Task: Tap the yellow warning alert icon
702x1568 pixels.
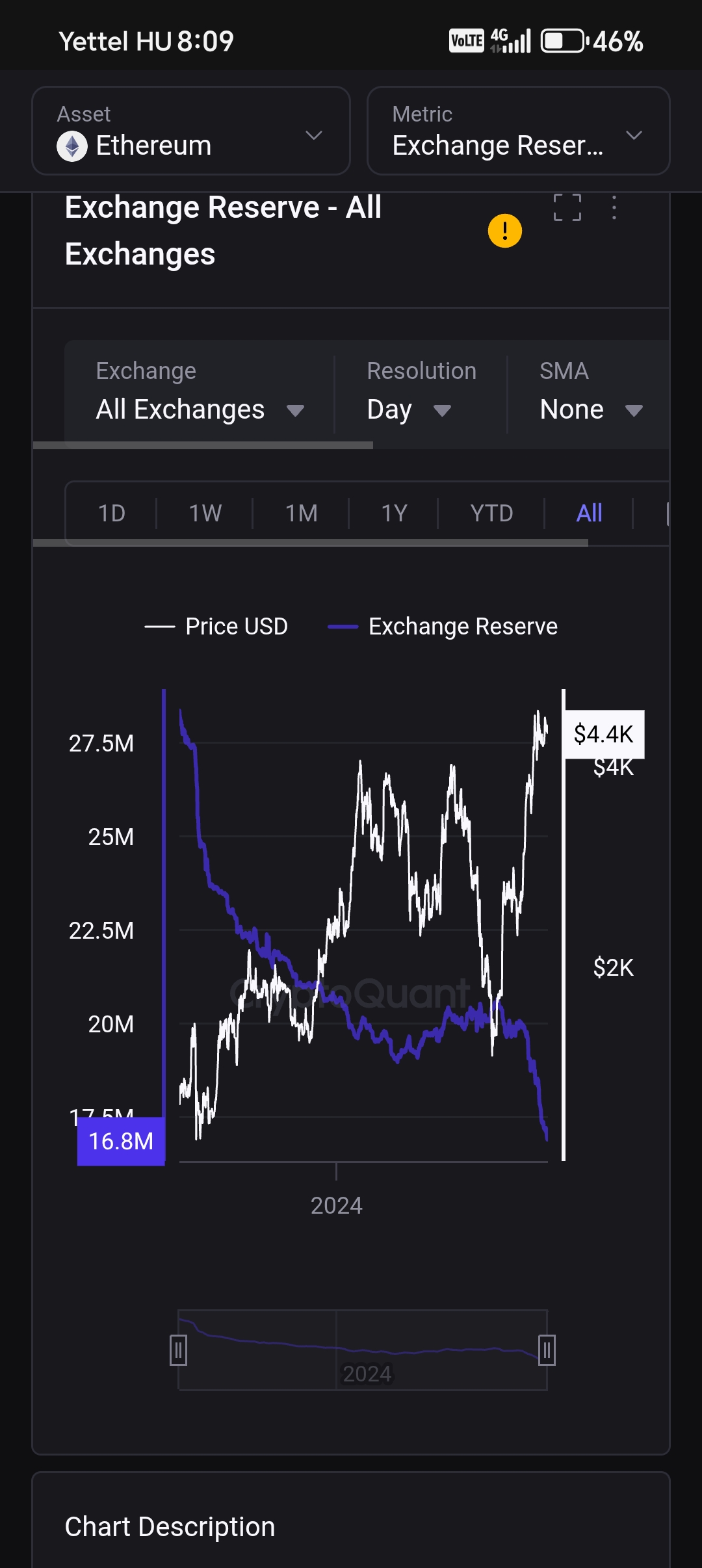Action: point(505,231)
